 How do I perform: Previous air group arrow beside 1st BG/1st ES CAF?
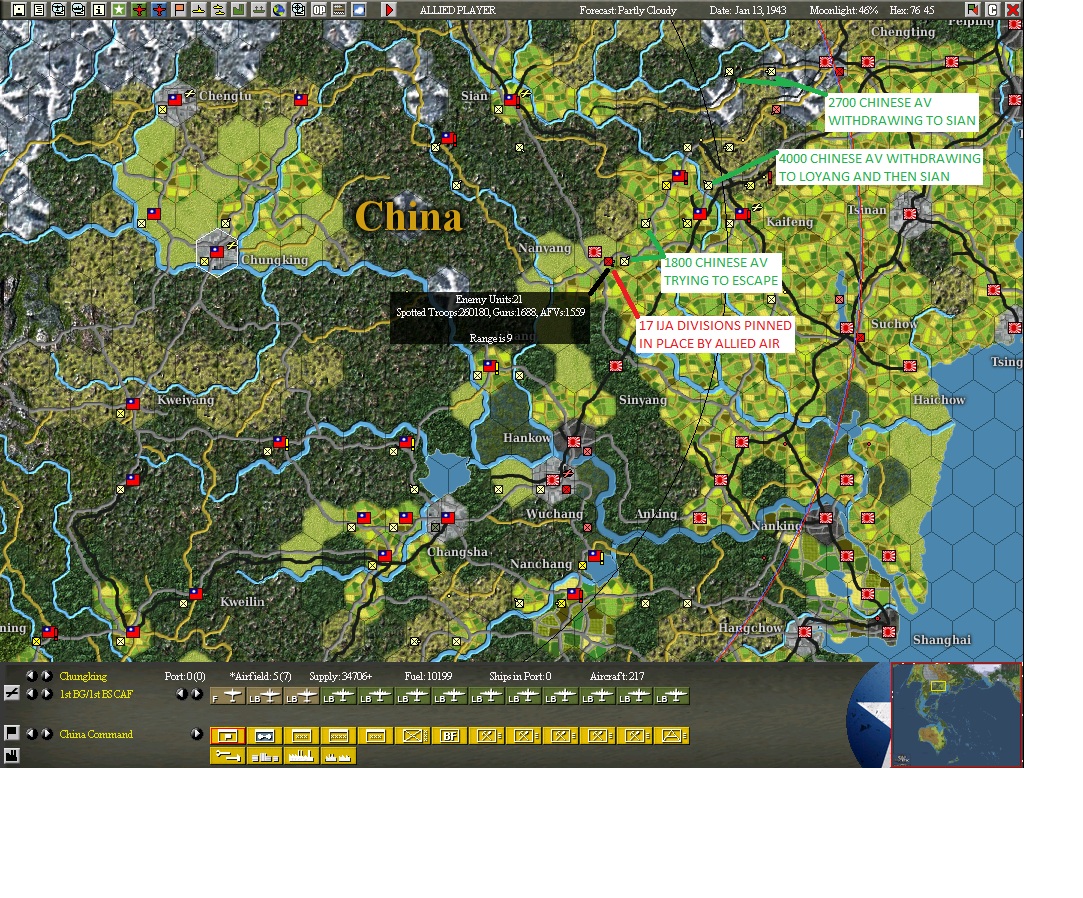(31, 694)
